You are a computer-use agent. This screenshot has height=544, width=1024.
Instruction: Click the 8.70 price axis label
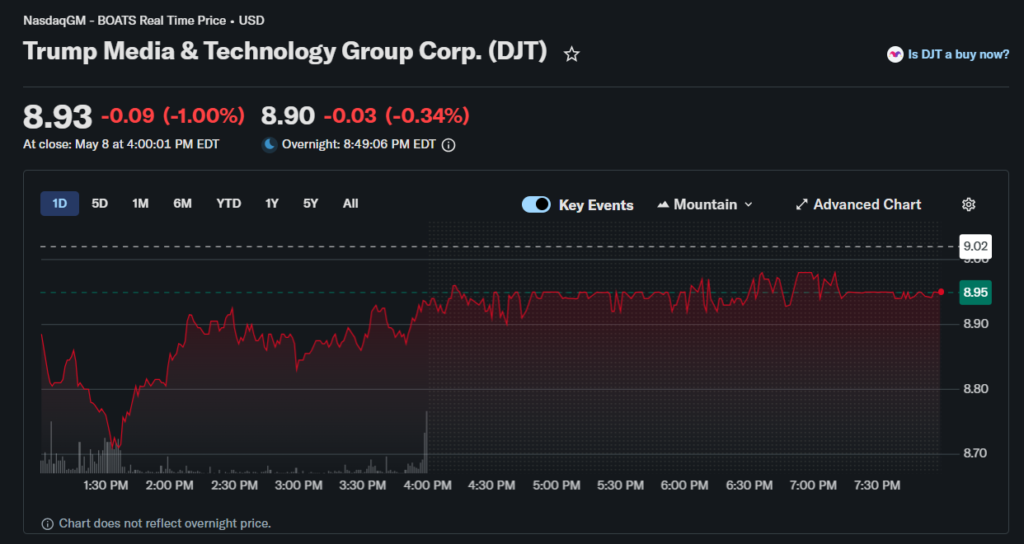(976, 453)
